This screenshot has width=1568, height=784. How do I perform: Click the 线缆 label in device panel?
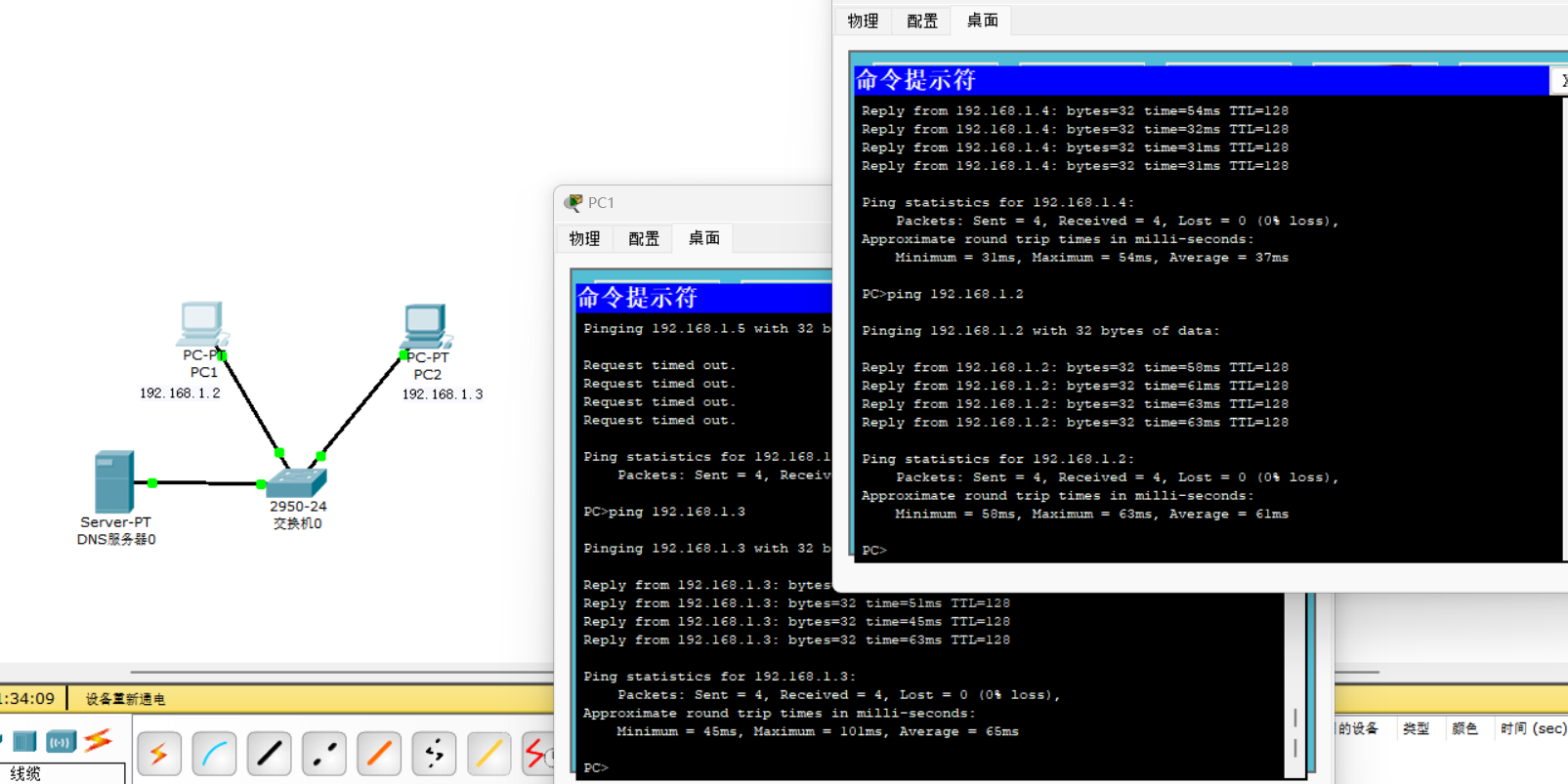click(25, 773)
